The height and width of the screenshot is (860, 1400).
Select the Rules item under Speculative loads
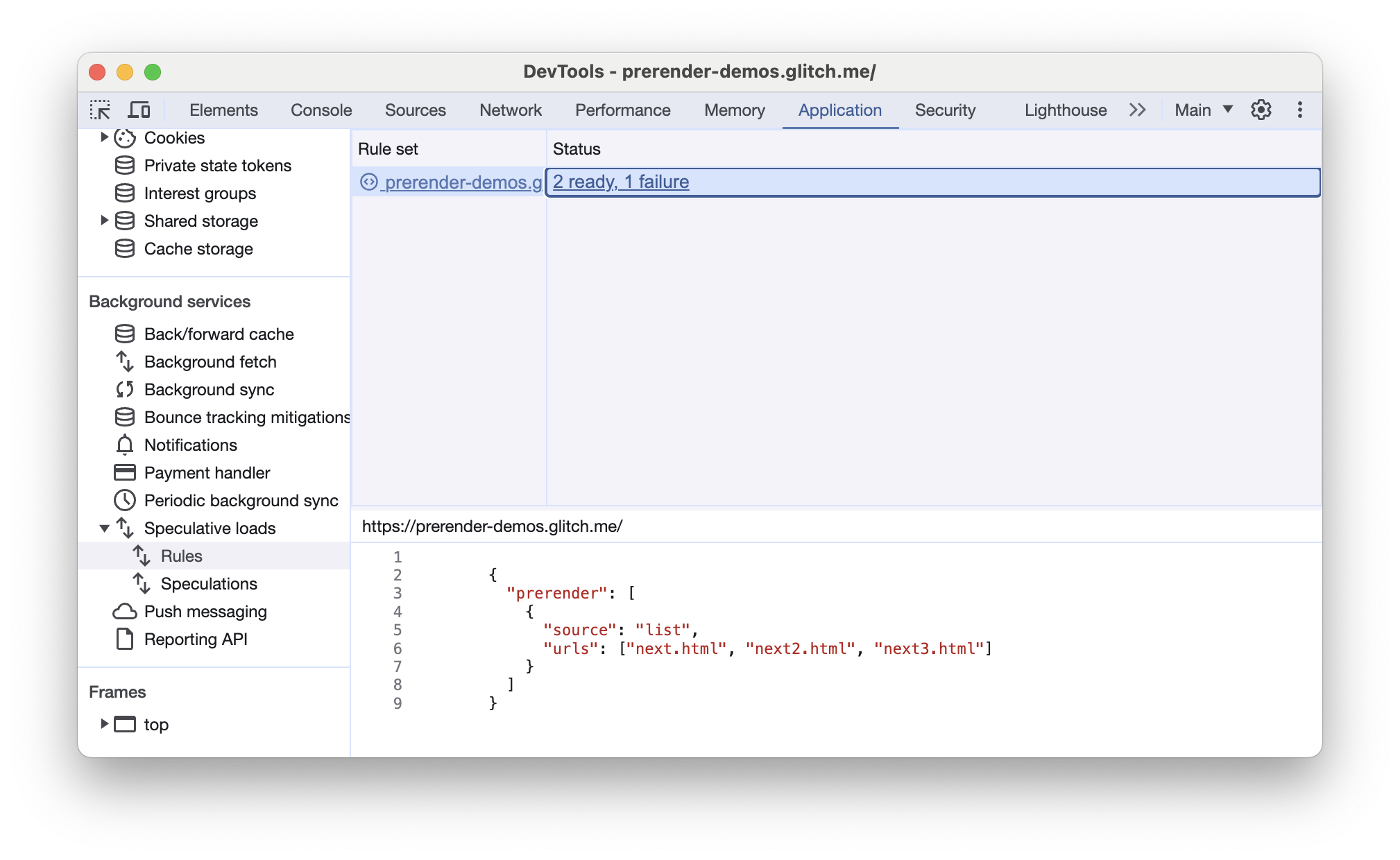[x=181, y=556]
